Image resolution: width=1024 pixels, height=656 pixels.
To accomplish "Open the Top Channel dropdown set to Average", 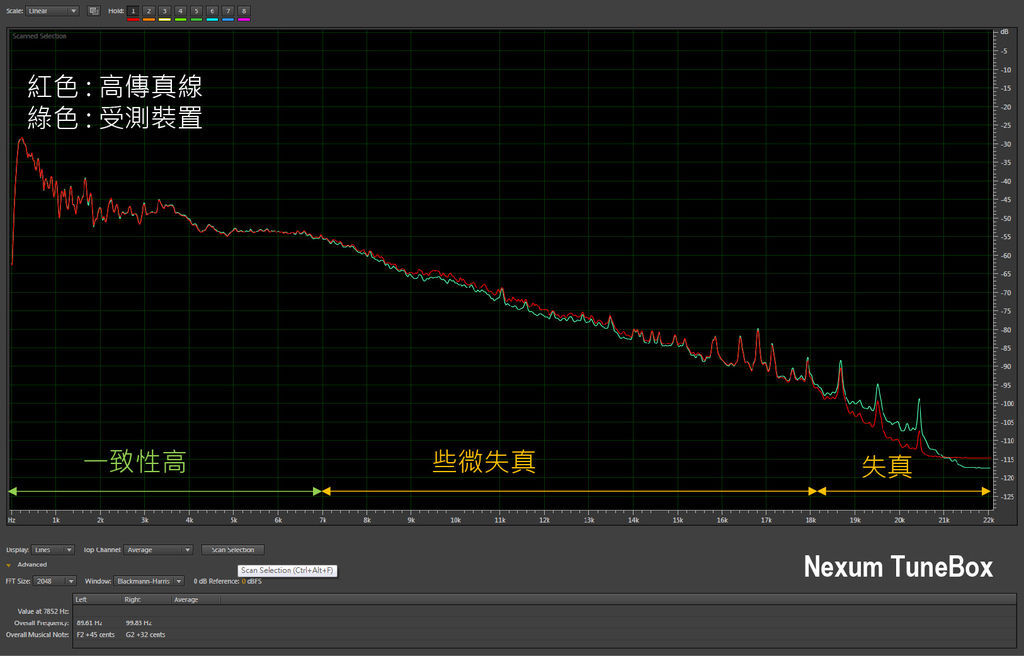I will click(158, 550).
